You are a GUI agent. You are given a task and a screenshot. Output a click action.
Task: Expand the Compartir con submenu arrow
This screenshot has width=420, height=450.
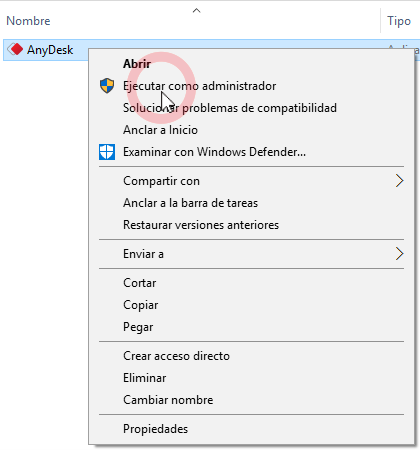[x=399, y=181]
